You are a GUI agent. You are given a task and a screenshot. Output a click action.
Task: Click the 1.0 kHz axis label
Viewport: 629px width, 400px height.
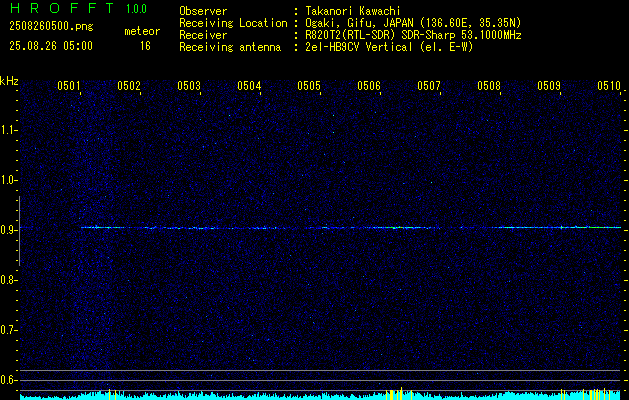(x=8, y=180)
